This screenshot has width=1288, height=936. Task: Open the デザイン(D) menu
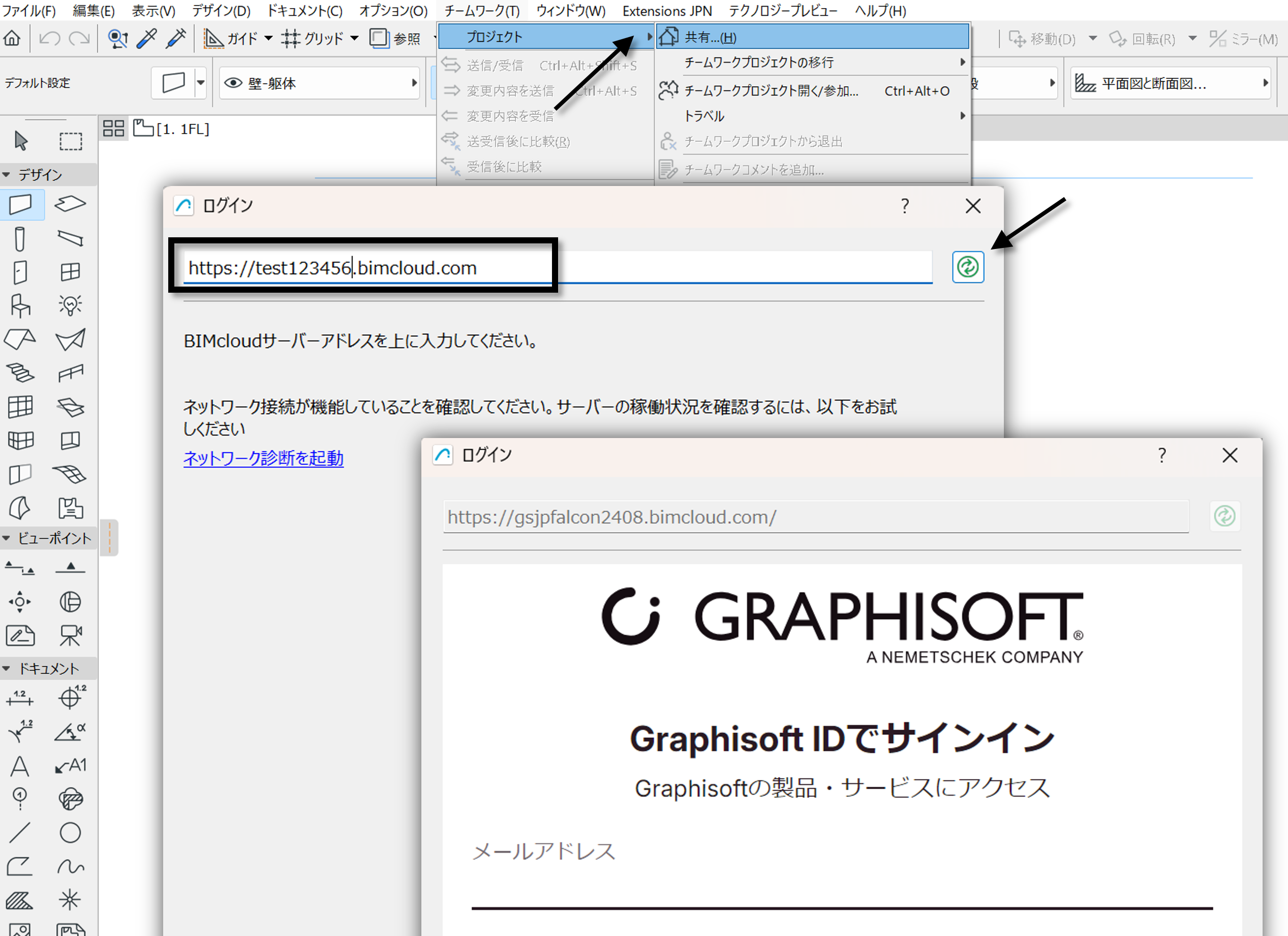(221, 10)
